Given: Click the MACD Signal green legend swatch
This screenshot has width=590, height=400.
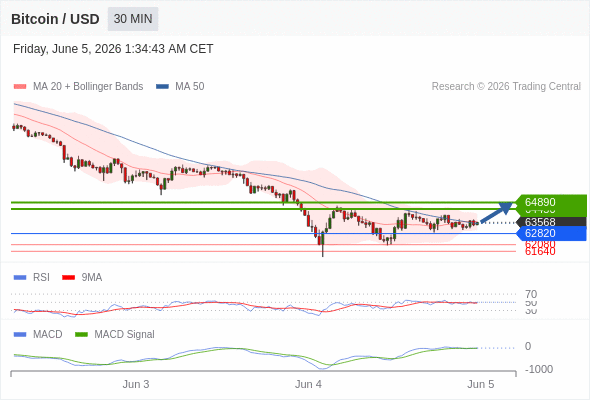Looking at the screenshot, I should (x=81, y=335).
